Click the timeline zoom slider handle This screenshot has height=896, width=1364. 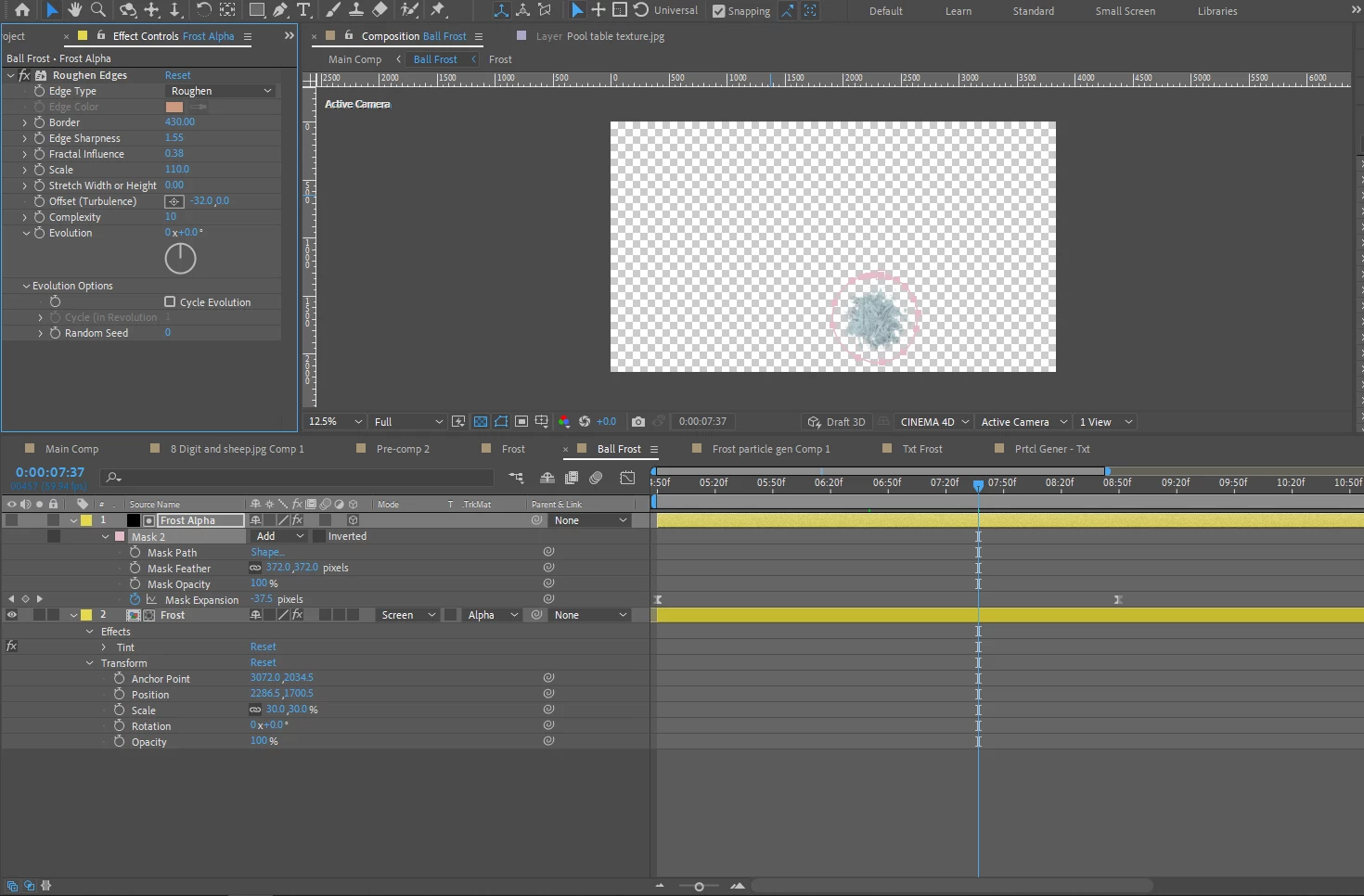point(699,886)
